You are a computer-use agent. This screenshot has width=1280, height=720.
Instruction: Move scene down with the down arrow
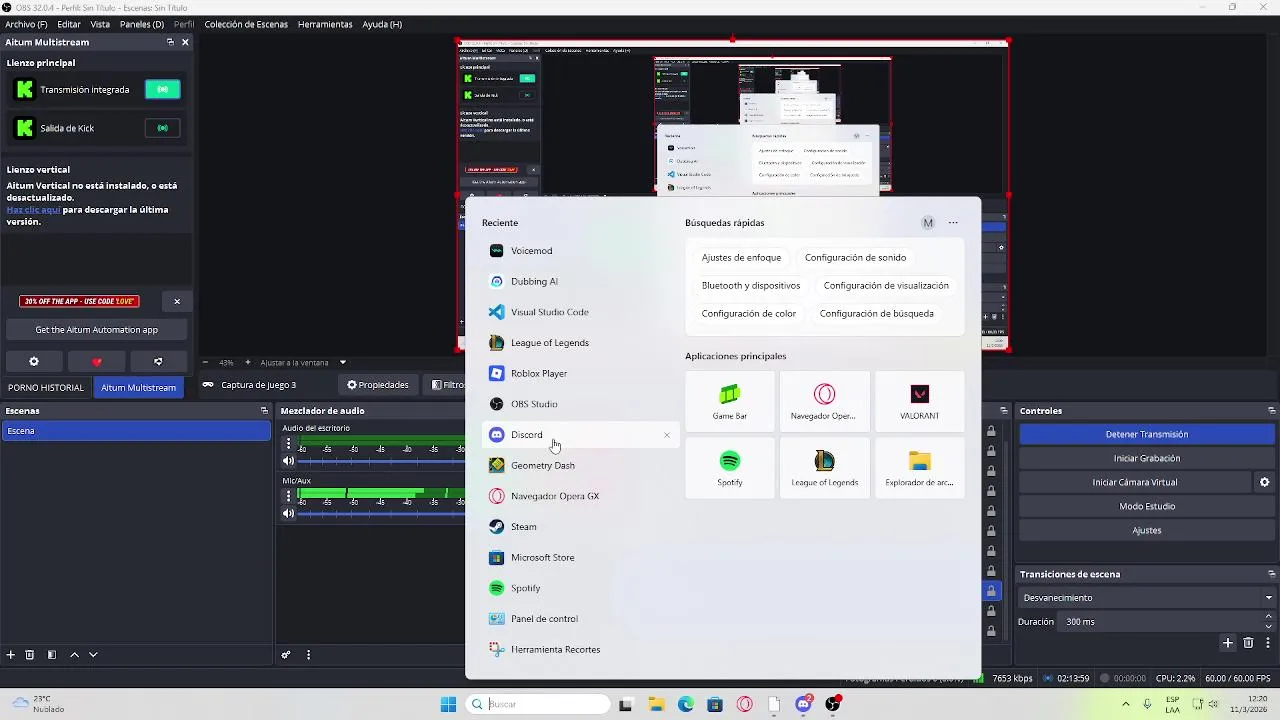coord(93,655)
